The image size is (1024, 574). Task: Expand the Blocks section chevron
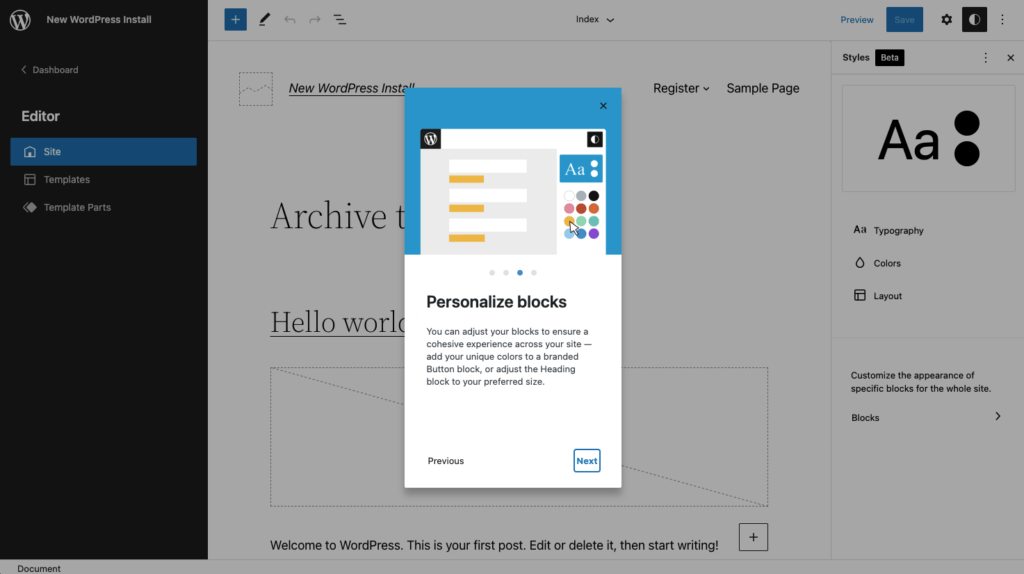pos(997,417)
